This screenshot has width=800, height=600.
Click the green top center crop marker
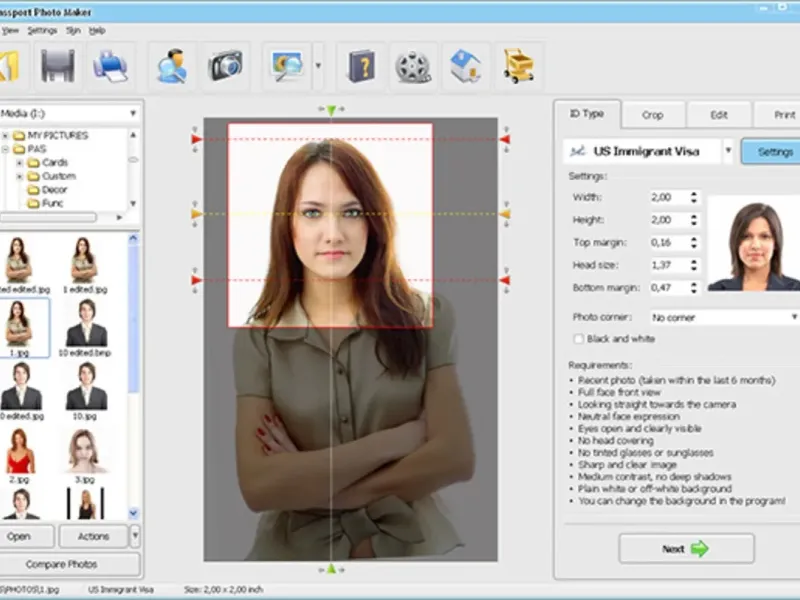(x=331, y=109)
